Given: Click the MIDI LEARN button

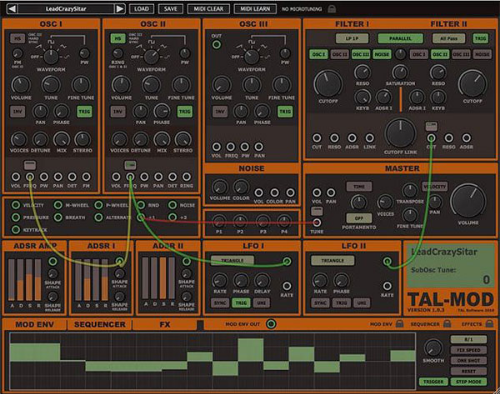Looking at the screenshot, I should pyautogui.click(x=255, y=9).
